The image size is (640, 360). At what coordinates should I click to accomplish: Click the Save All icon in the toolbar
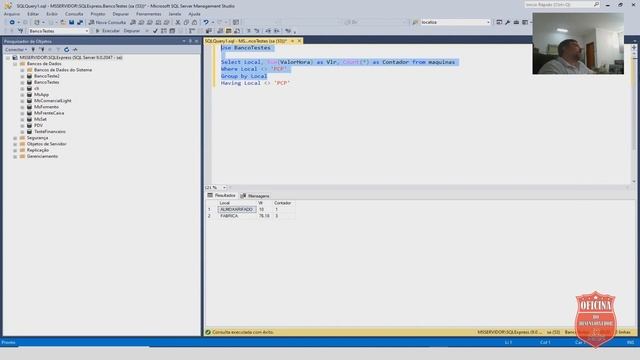coord(80,22)
